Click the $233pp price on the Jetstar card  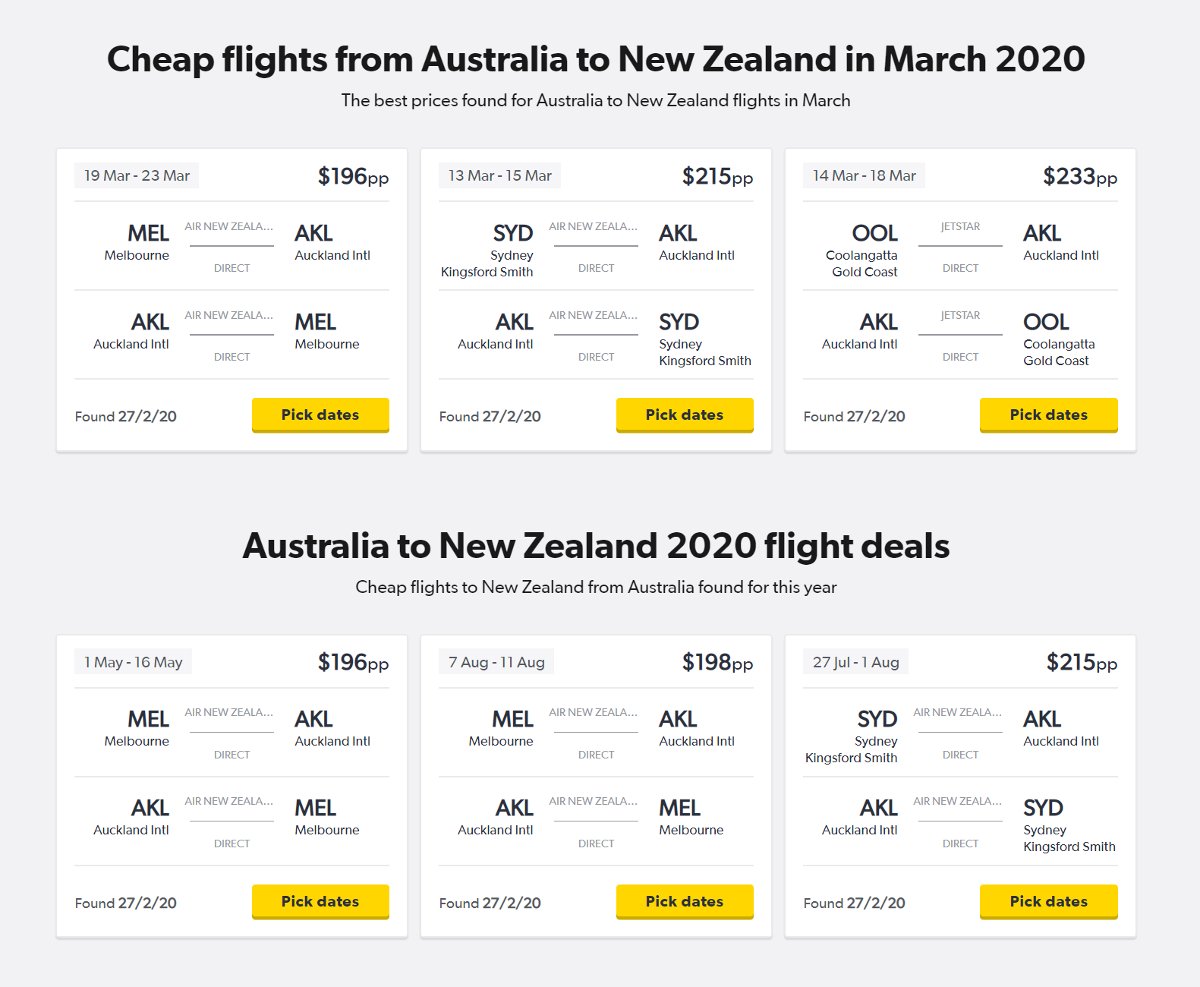[1080, 177]
